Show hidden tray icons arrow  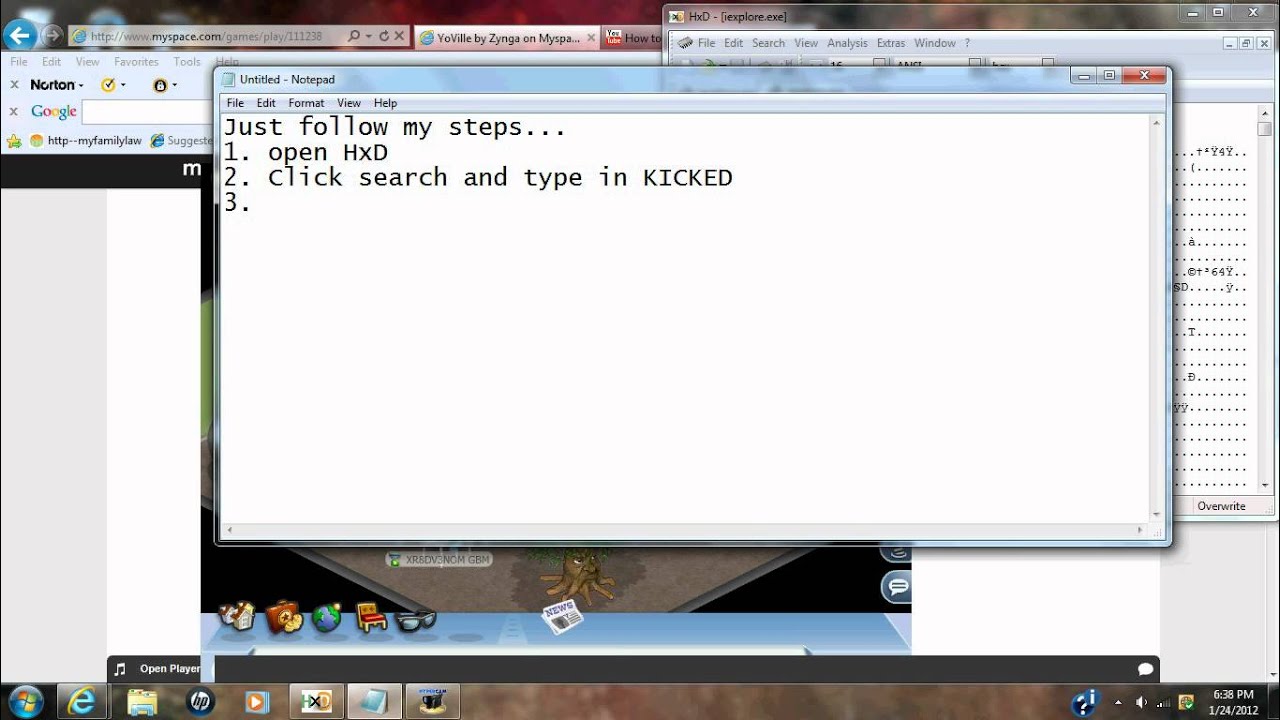[x=1118, y=702]
